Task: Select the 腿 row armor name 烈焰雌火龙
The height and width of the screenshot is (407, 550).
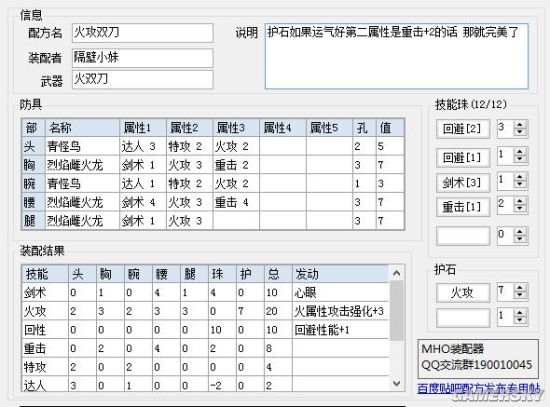Action: (82, 221)
